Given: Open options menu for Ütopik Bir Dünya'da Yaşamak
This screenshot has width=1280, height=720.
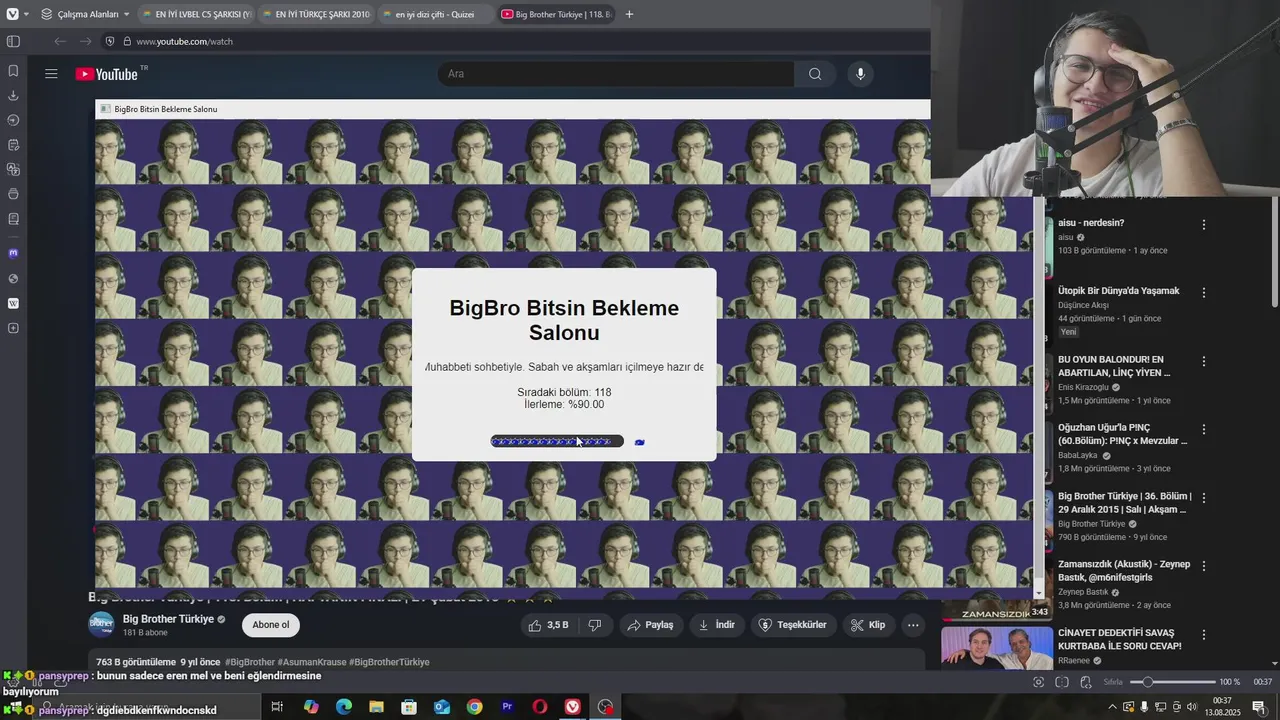Looking at the screenshot, I should pyautogui.click(x=1204, y=293).
